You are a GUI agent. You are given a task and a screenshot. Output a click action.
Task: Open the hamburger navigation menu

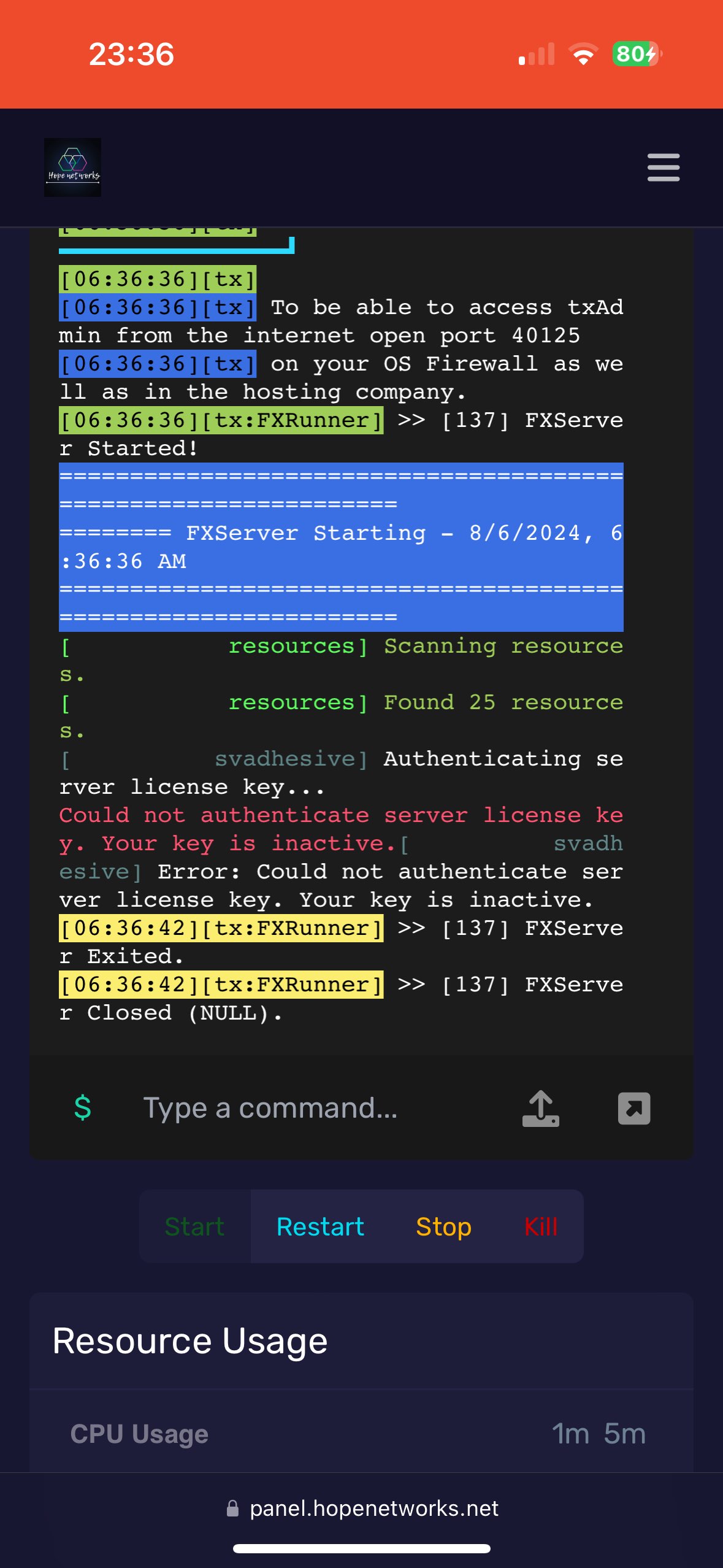(x=663, y=167)
